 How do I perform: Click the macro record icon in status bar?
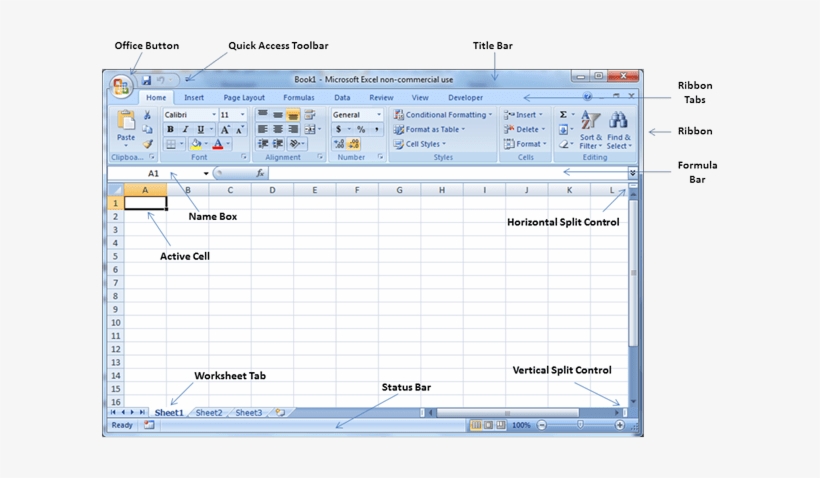149,425
